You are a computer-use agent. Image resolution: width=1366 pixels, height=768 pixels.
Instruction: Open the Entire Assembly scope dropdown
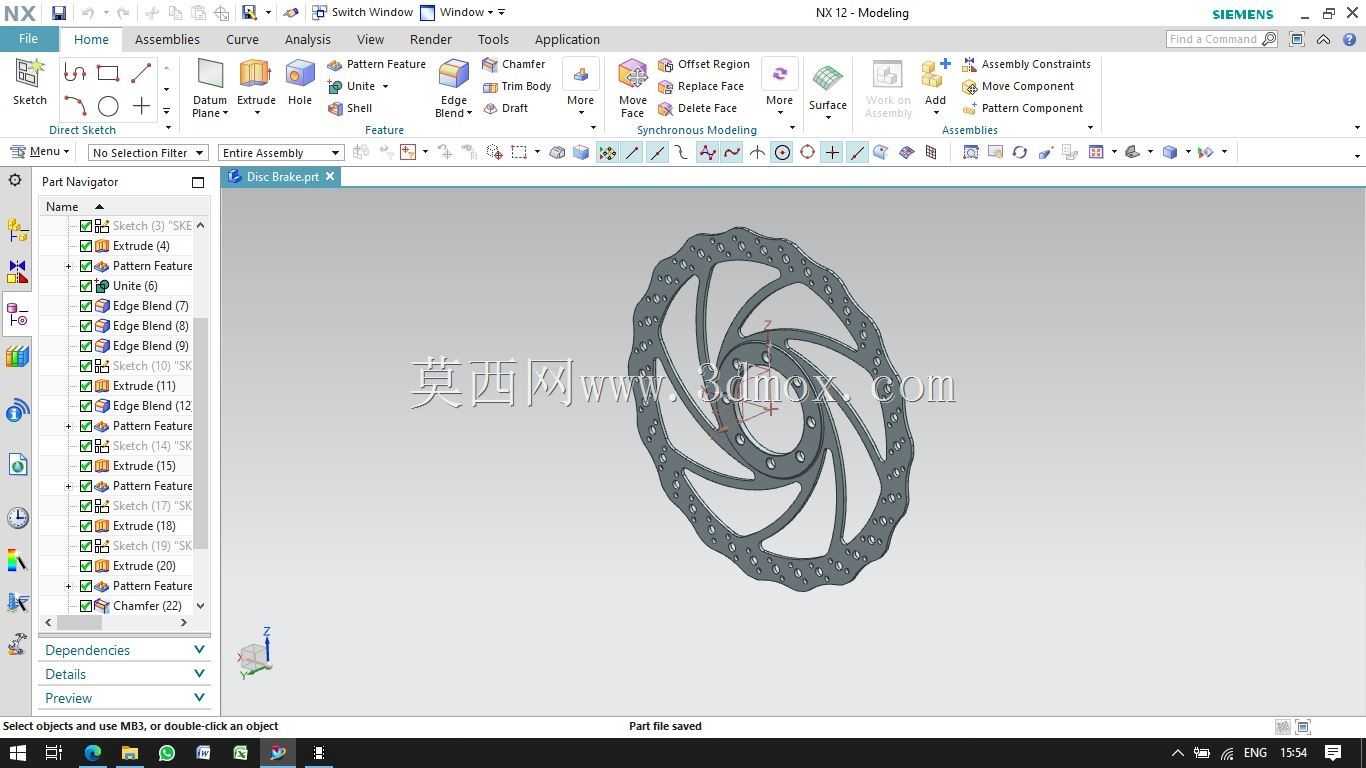click(281, 153)
